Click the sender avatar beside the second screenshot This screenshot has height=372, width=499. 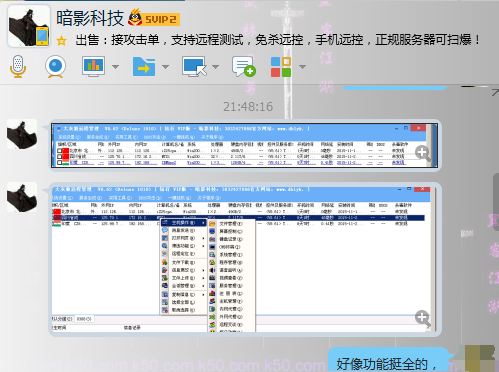(22, 197)
